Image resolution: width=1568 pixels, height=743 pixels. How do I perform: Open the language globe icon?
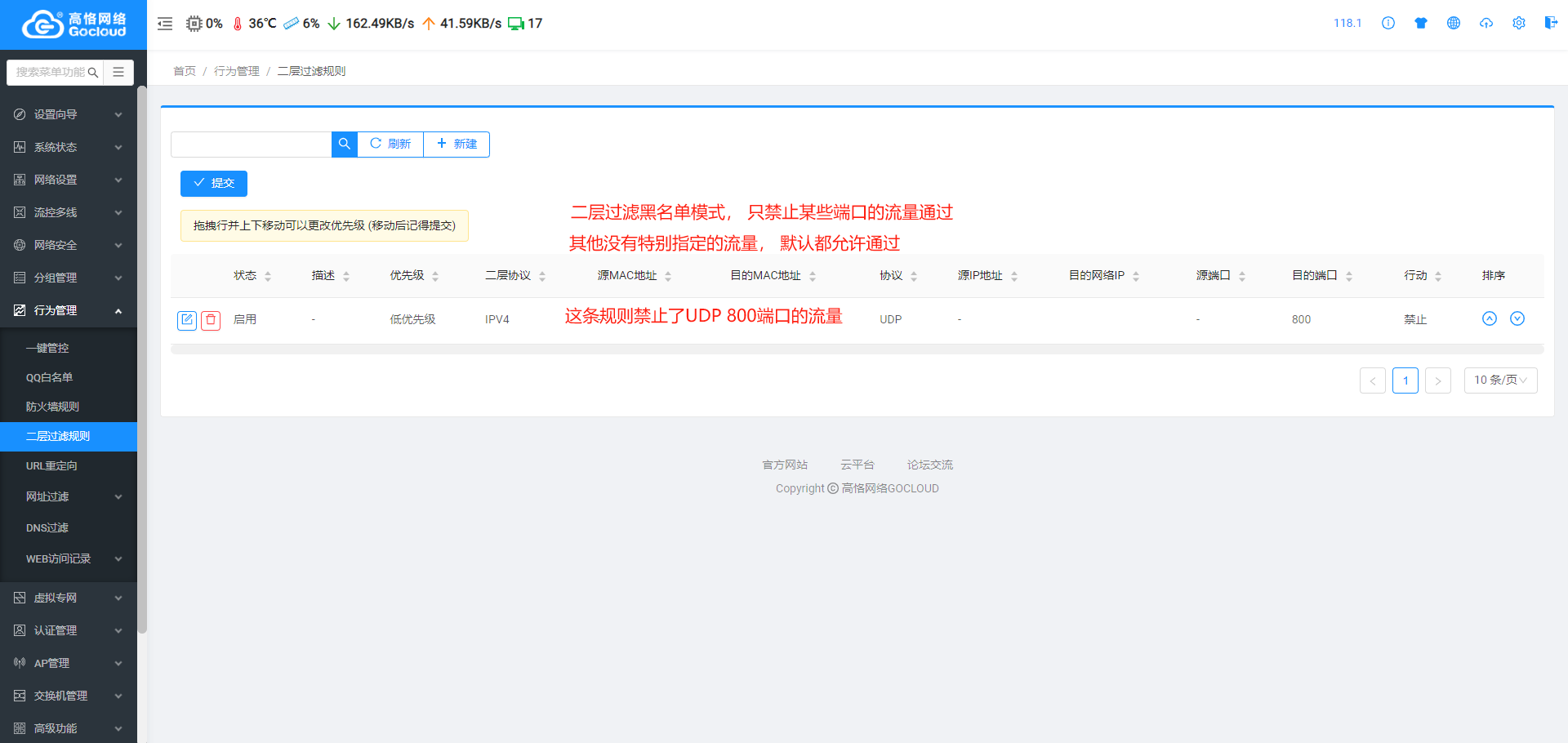click(x=1454, y=23)
